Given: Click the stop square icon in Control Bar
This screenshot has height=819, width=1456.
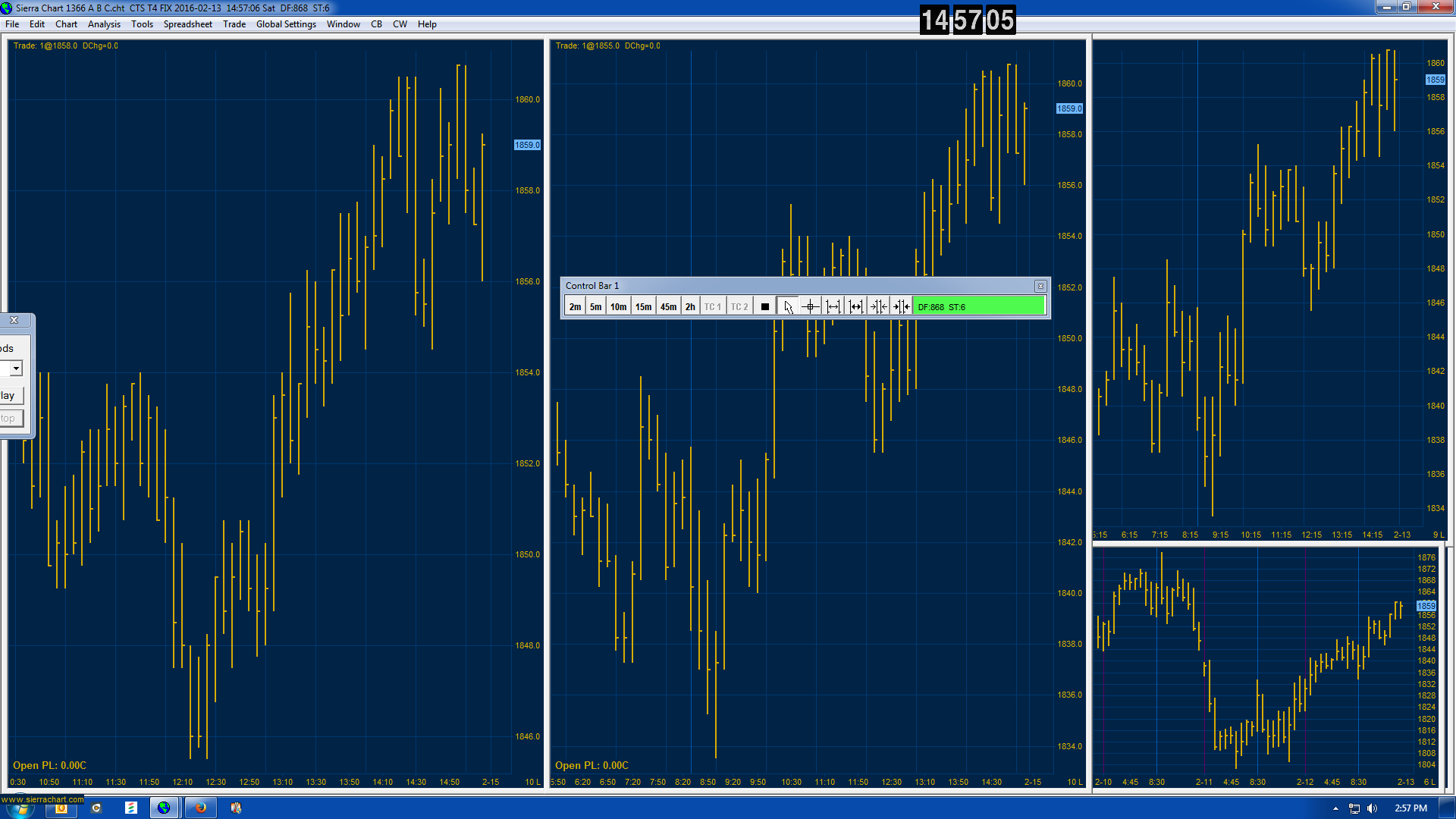Looking at the screenshot, I should click(764, 306).
